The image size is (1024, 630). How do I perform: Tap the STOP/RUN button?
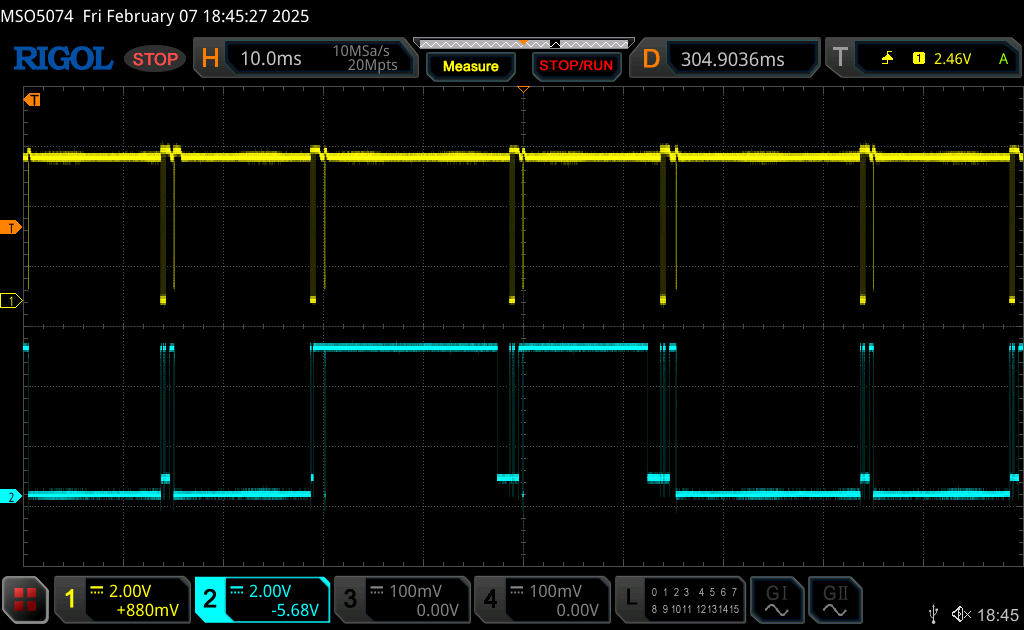576,66
